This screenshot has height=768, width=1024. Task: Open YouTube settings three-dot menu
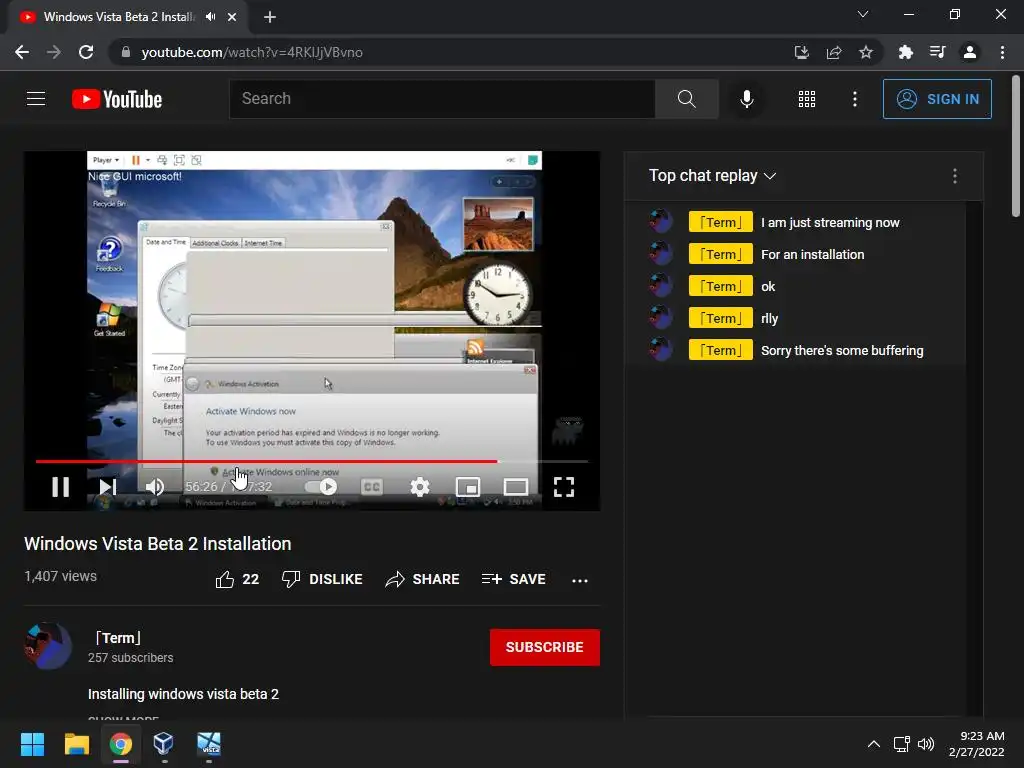[x=855, y=99]
